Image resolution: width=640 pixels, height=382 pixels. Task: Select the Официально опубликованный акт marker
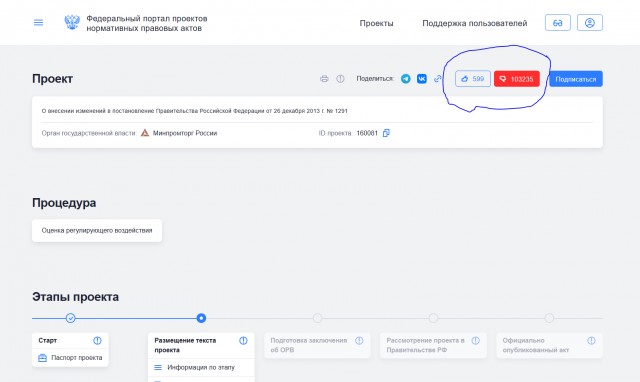coord(549,318)
